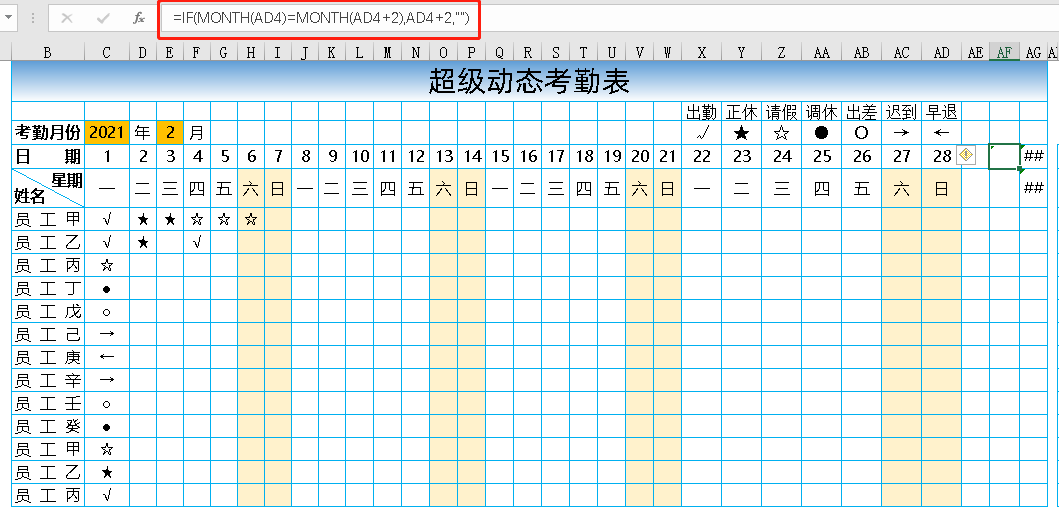1059x512 pixels.
Task: Select column header AF
Action: pyautogui.click(x=1004, y=52)
